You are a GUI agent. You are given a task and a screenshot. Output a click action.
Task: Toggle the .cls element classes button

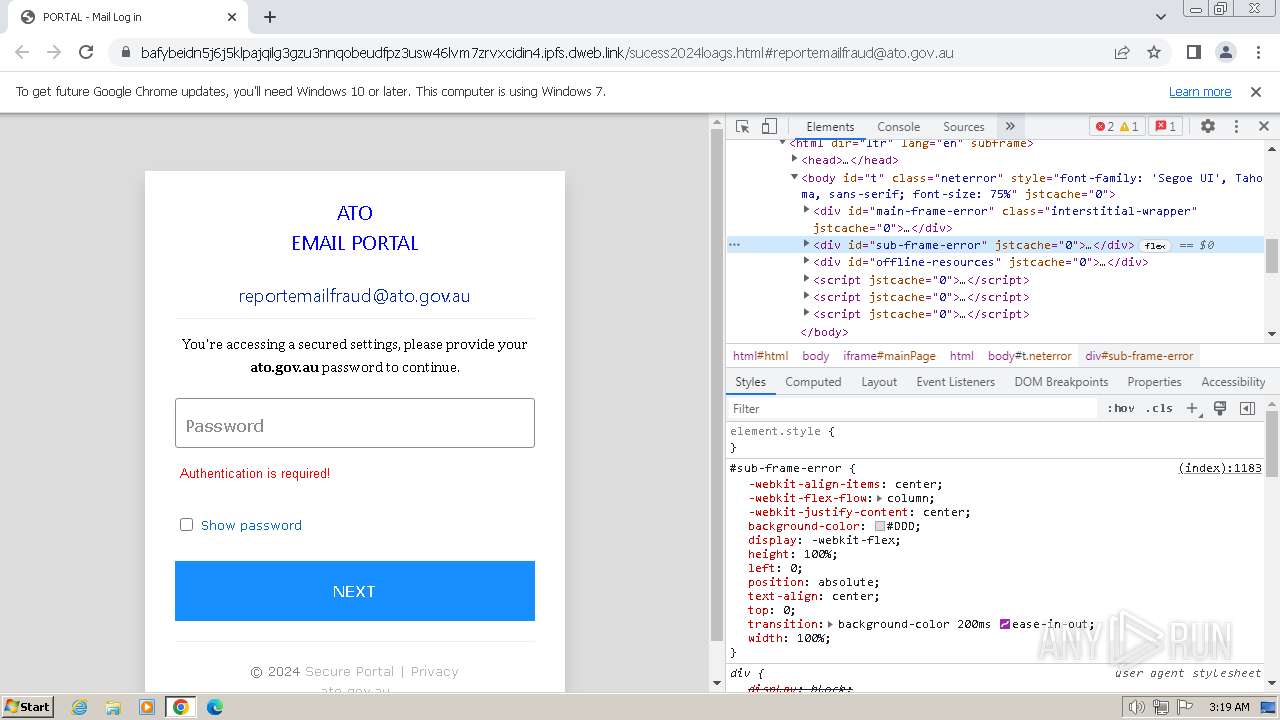1159,408
